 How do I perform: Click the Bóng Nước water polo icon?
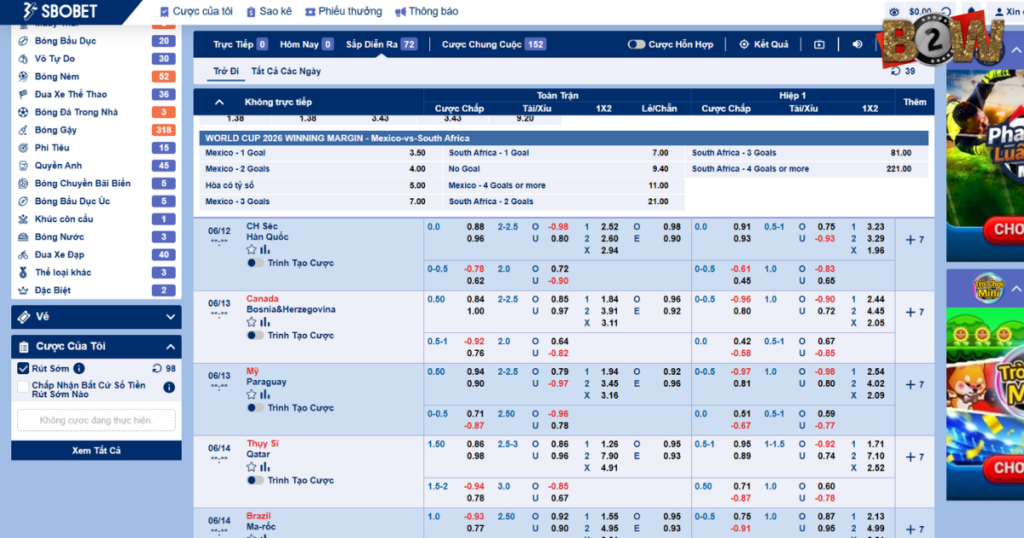[23, 236]
